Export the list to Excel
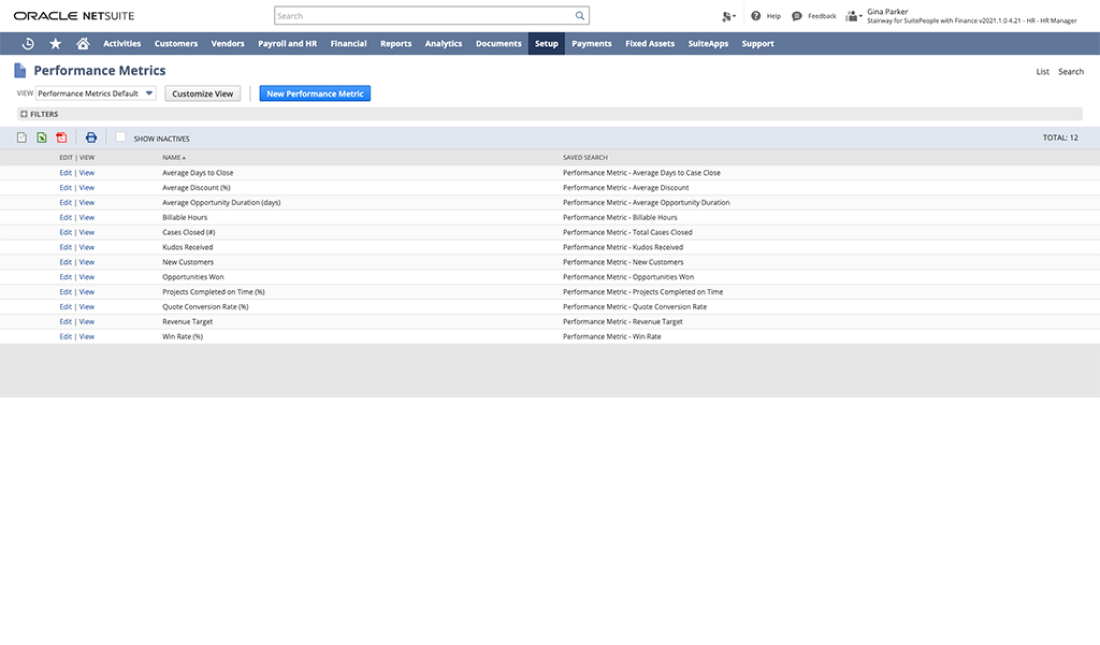Screen dimensions: 1100x645 42,138
